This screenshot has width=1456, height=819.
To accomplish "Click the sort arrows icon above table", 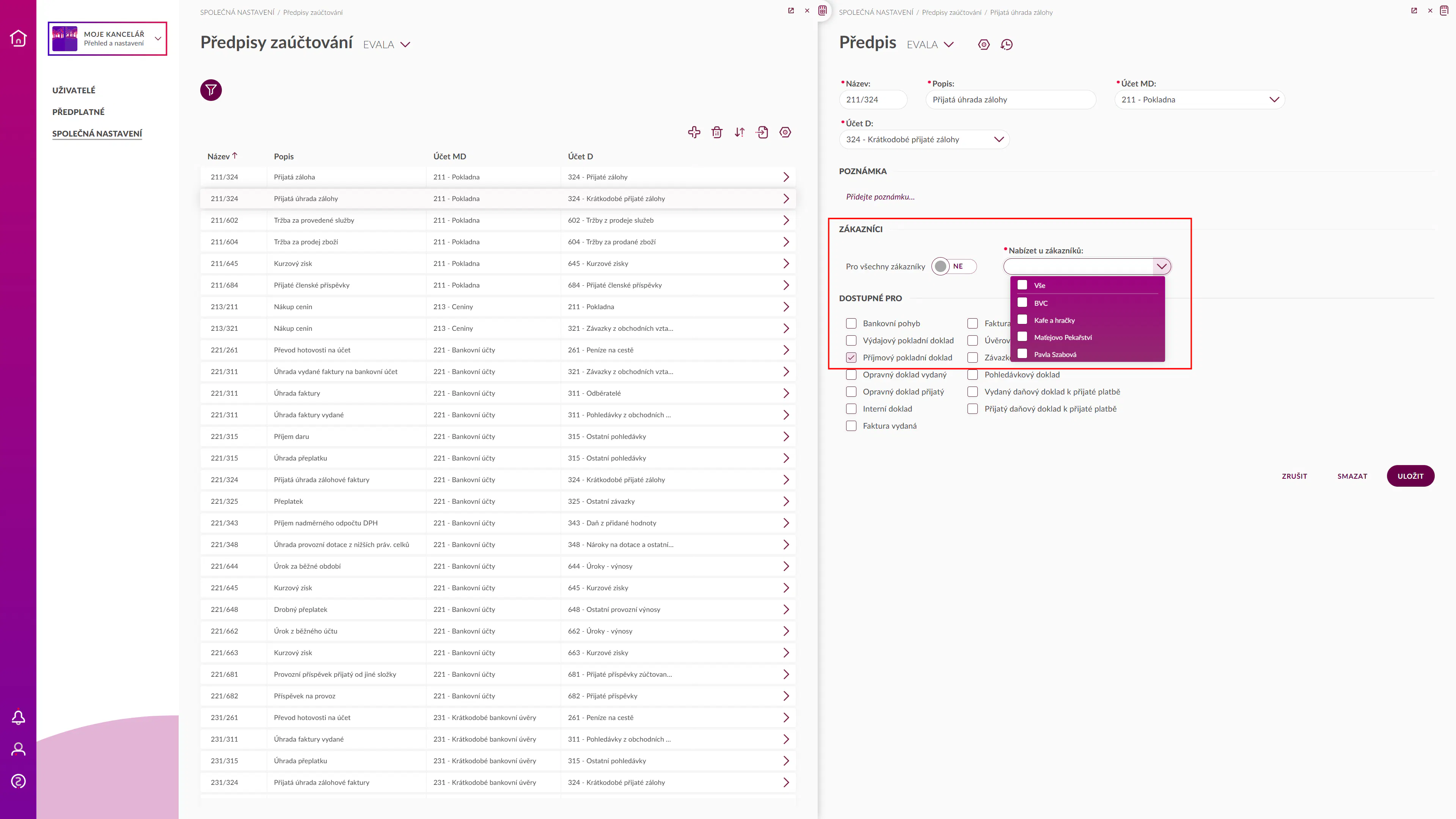I will [x=739, y=132].
